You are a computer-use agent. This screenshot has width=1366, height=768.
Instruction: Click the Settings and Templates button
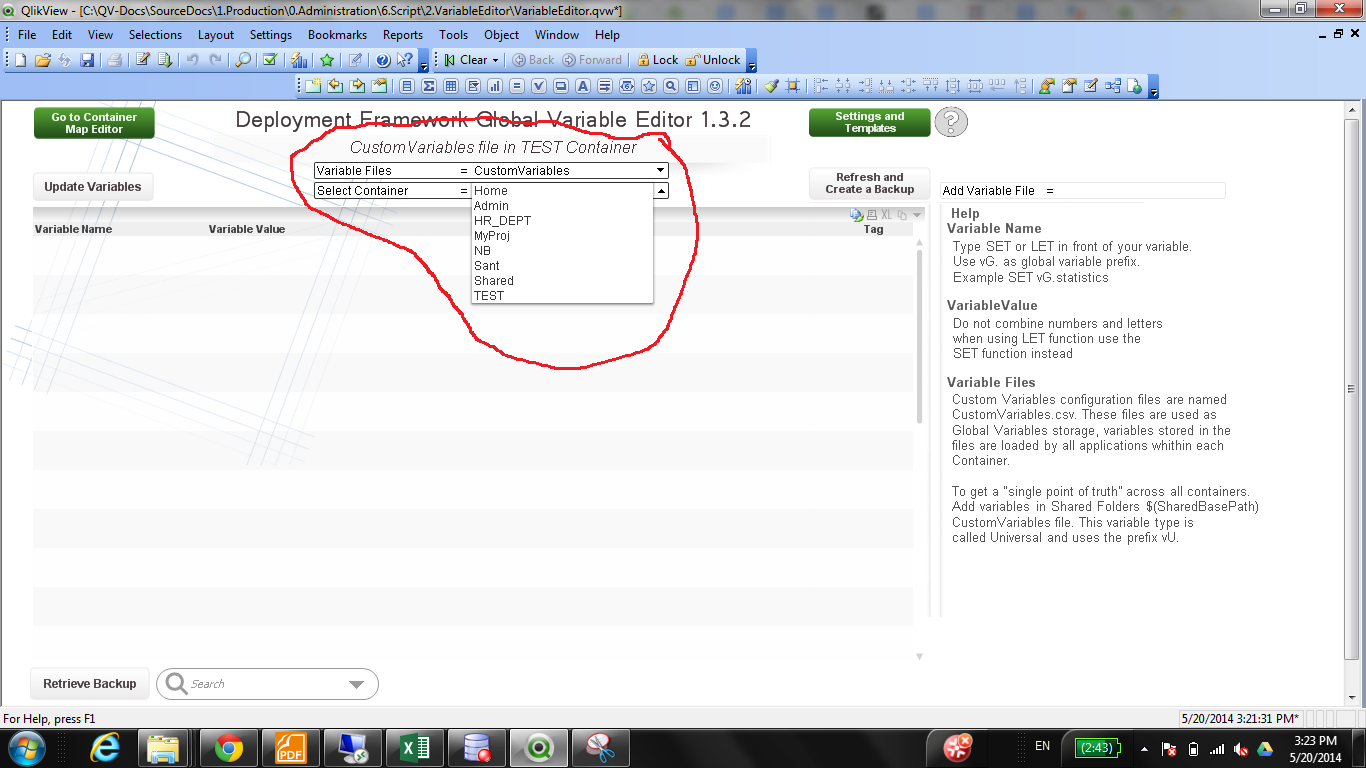pyautogui.click(x=869, y=122)
